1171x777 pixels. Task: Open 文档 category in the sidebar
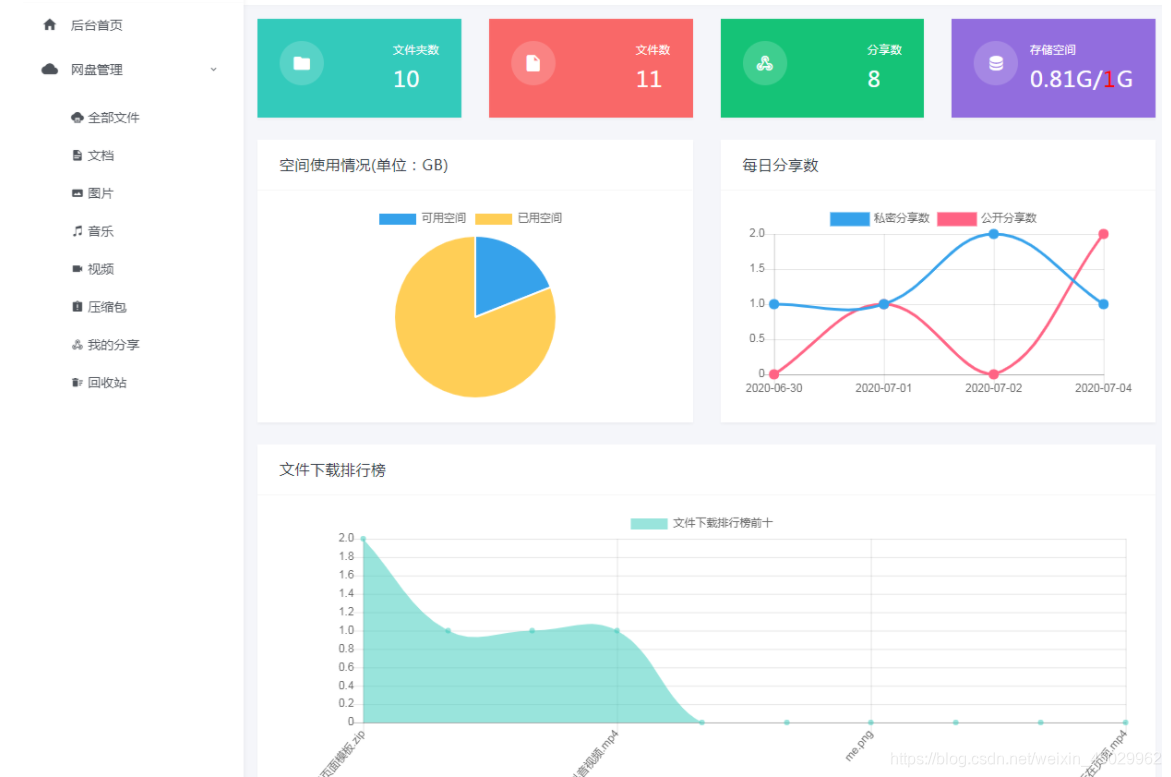point(101,155)
